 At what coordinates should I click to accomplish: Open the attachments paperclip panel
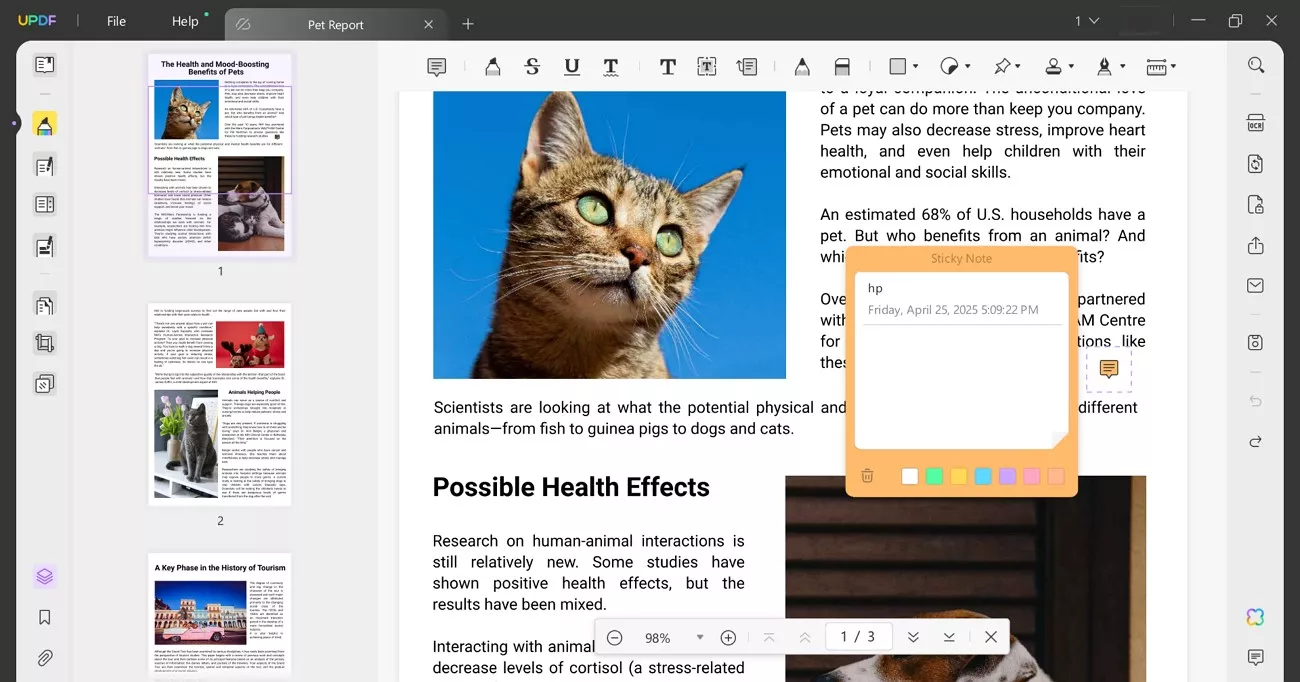[44, 658]
